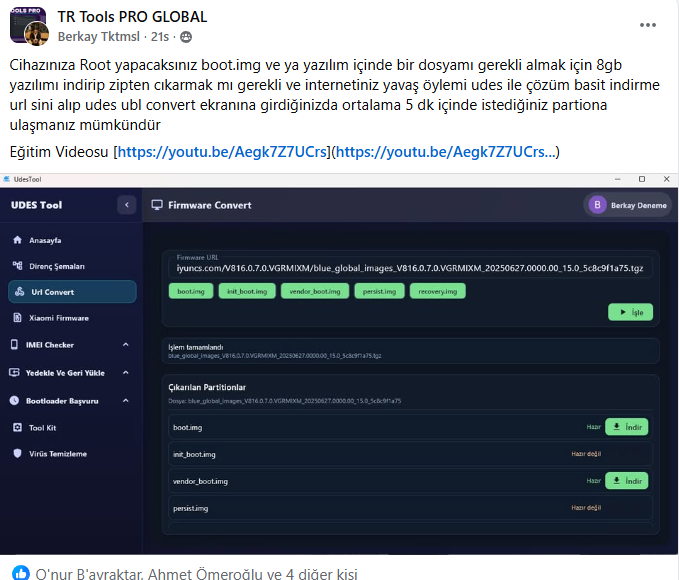Expand the IMEI Checker section
Image resolution: width=679 pixels, height=580 pixels.
coord(126,345)
